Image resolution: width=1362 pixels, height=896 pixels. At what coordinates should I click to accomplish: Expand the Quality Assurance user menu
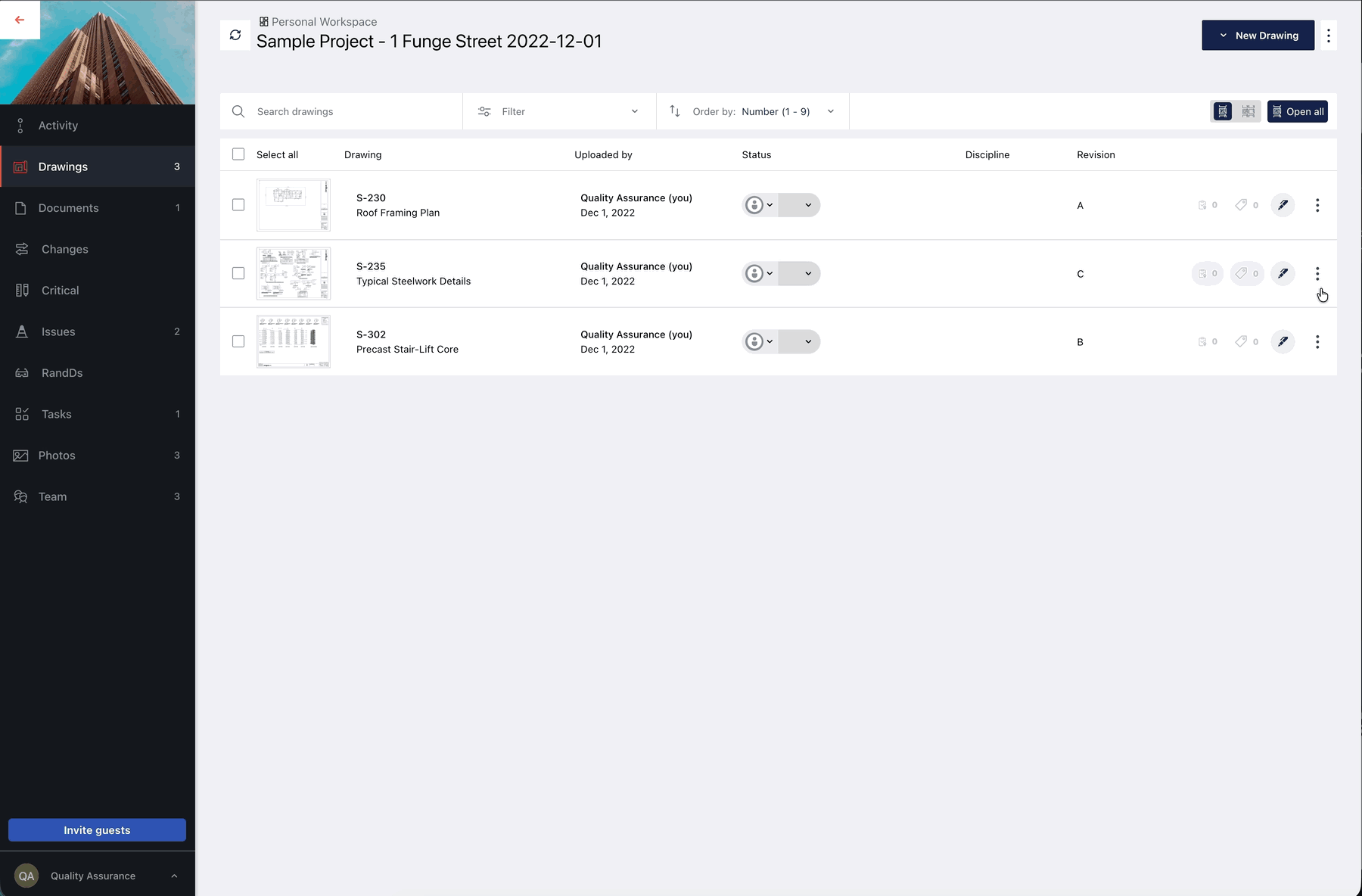click(x=98, y=876)
